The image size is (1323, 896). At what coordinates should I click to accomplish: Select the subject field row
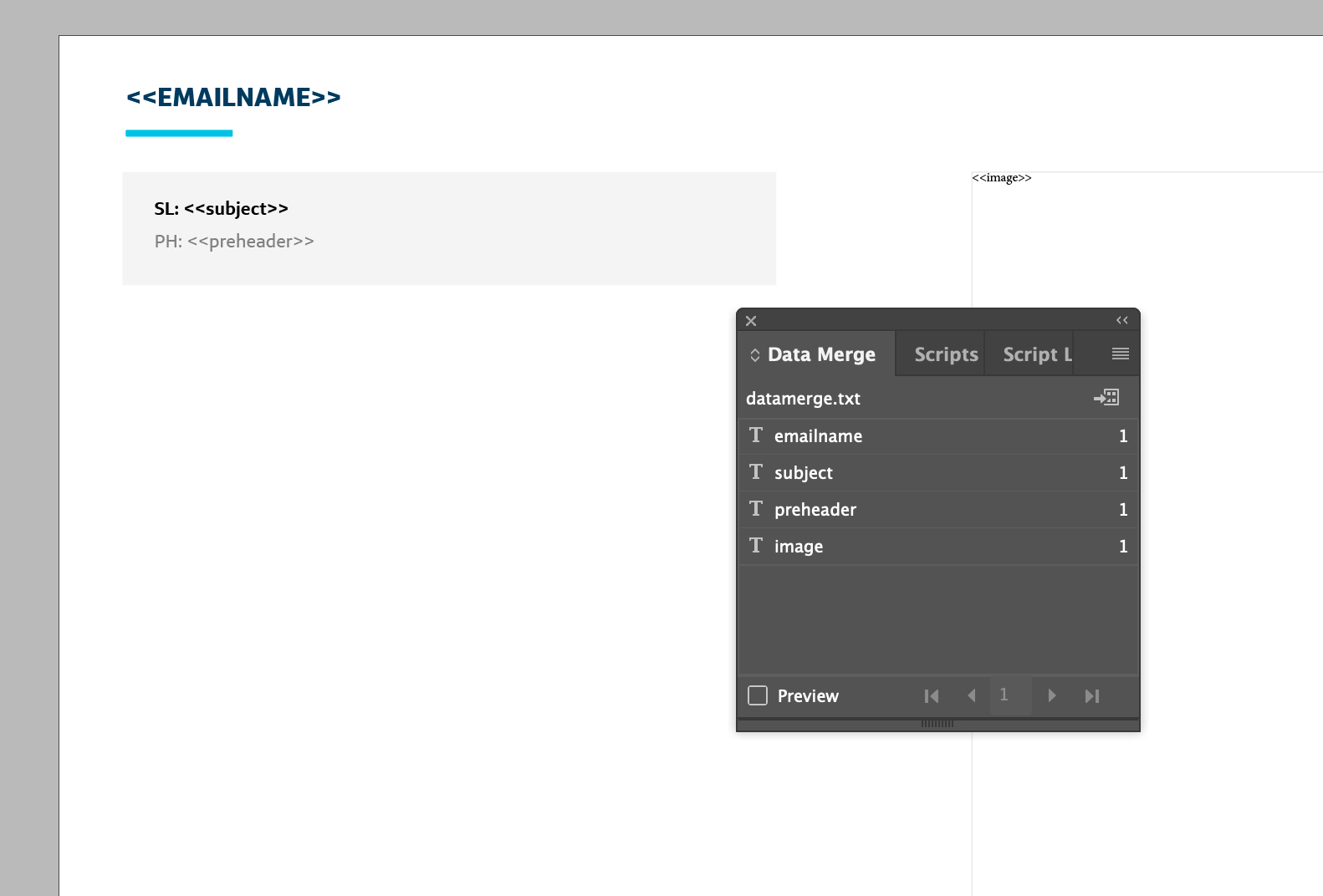click(x=938, y=473)
